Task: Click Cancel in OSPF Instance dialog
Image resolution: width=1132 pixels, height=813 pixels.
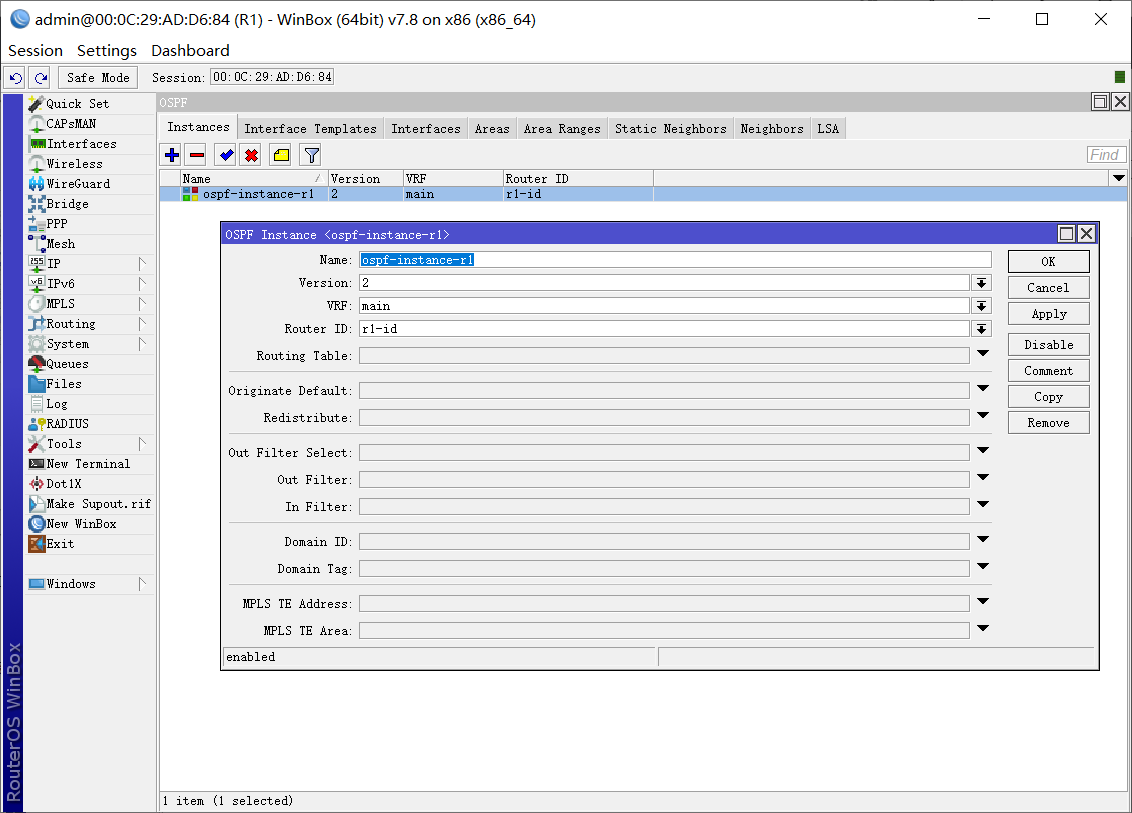Action: coord(1048,287)
